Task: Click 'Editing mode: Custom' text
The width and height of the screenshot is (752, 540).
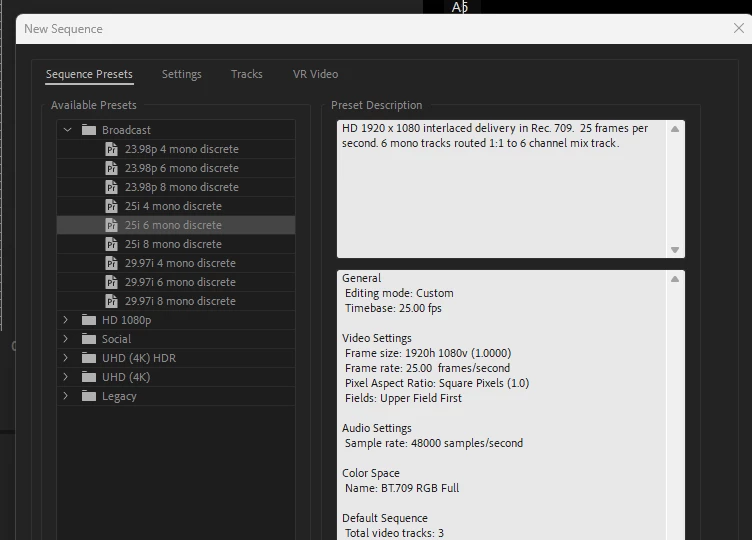Action: (x=399, y=293)
